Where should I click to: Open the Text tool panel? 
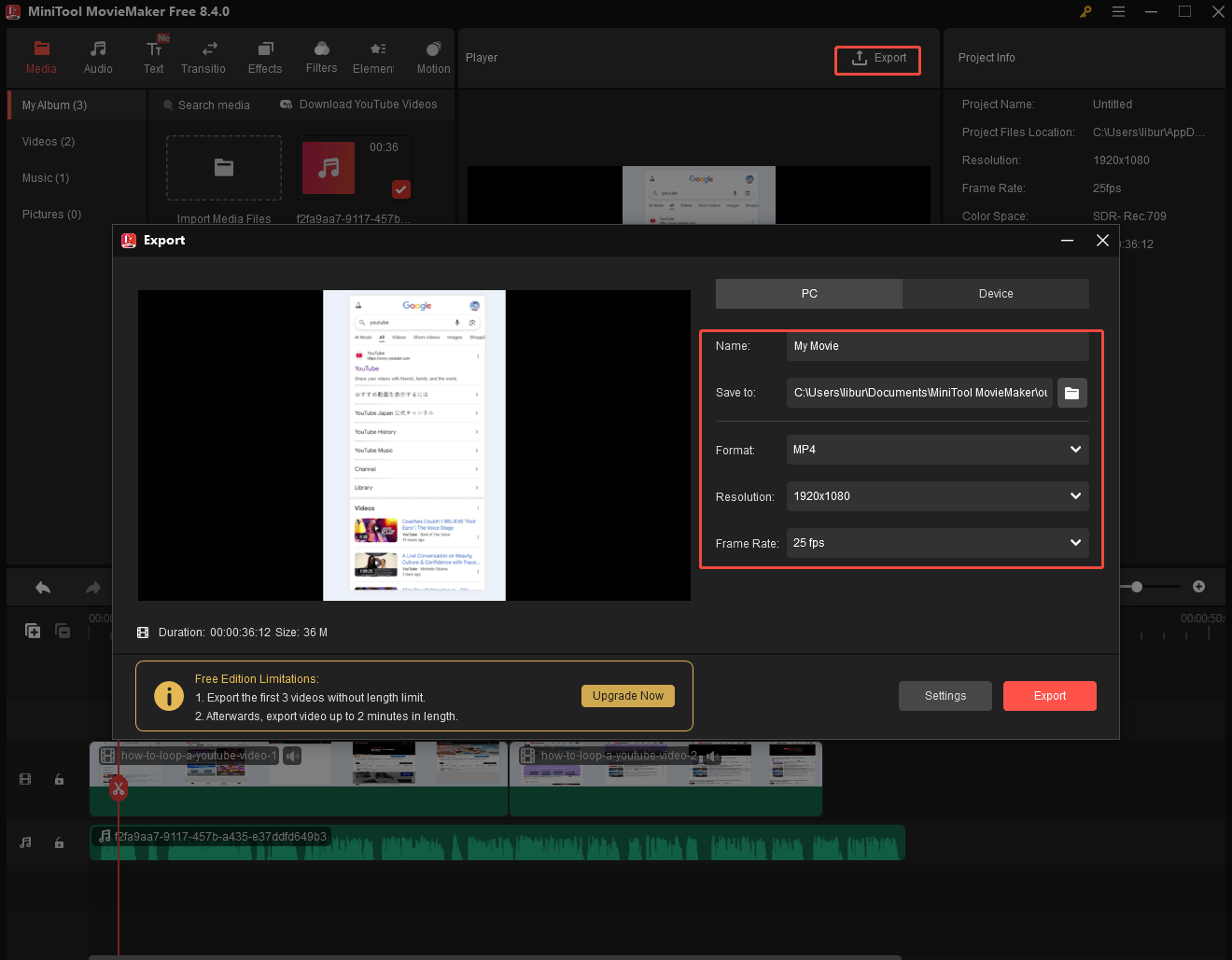154,56
